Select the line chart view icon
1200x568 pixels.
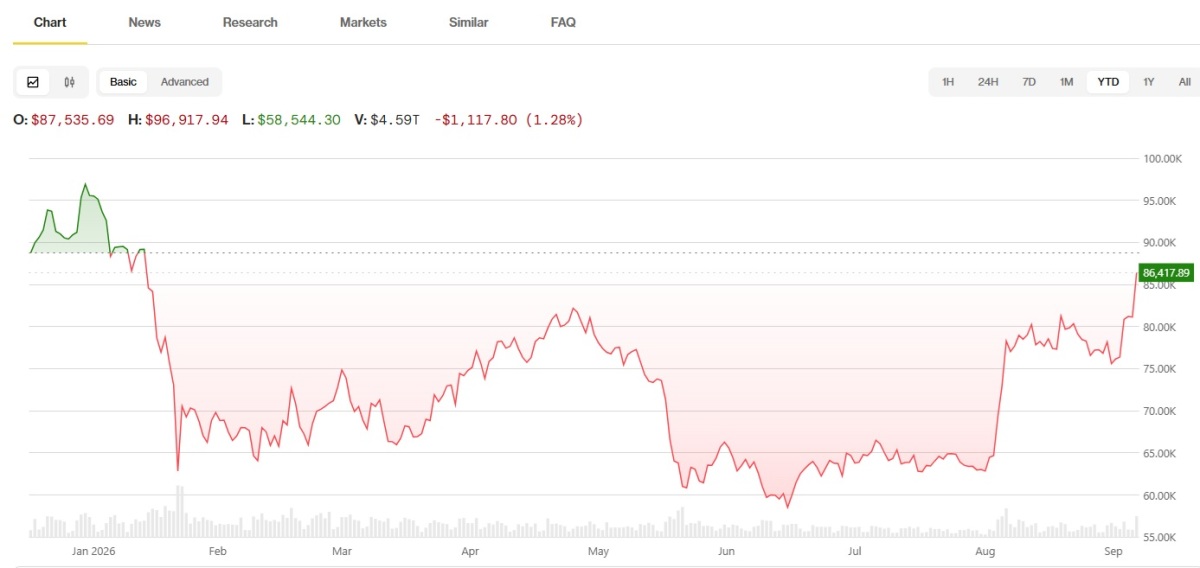[x=33, y=82]
